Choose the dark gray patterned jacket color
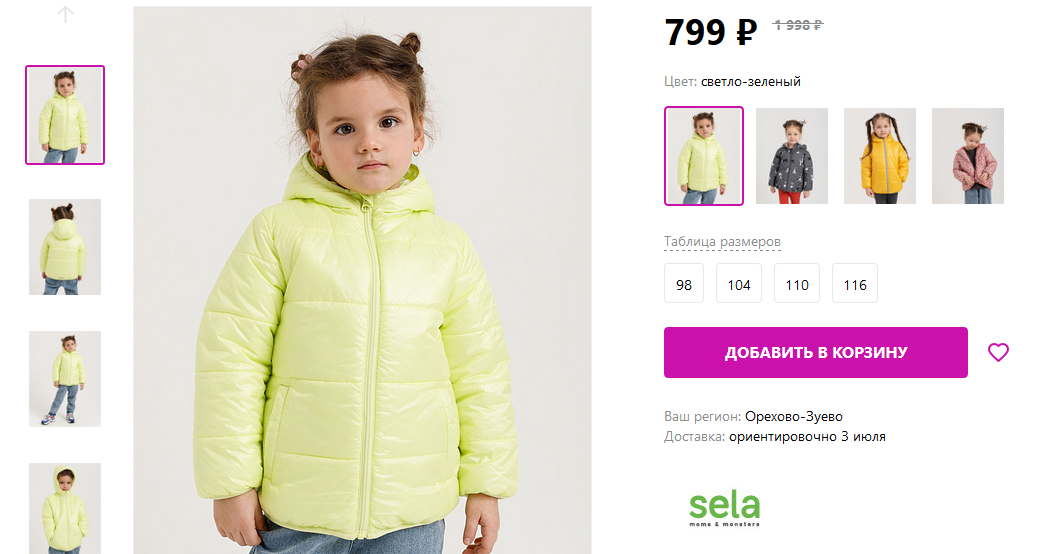 point(792,156)
